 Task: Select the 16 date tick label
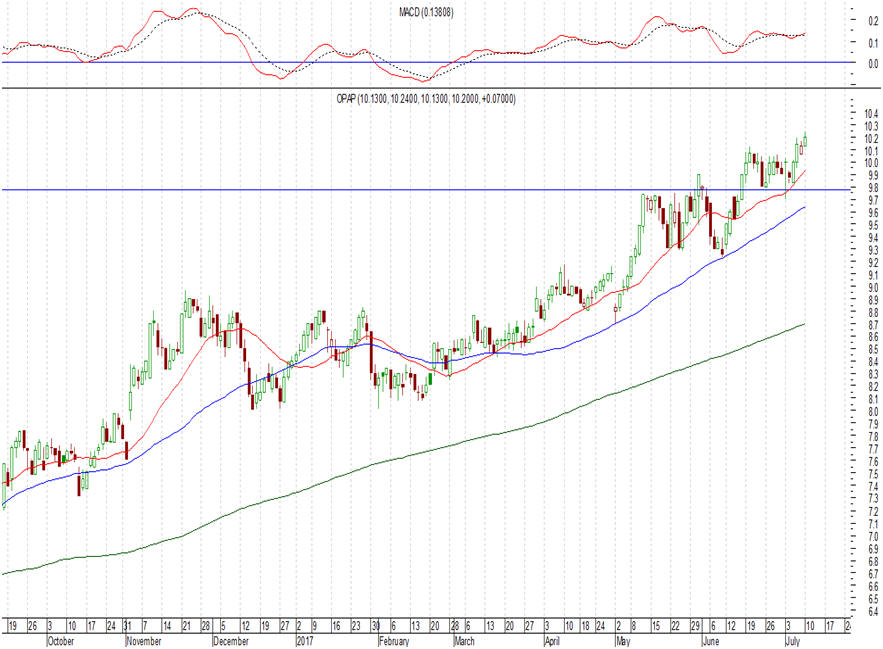click(336, 626)
